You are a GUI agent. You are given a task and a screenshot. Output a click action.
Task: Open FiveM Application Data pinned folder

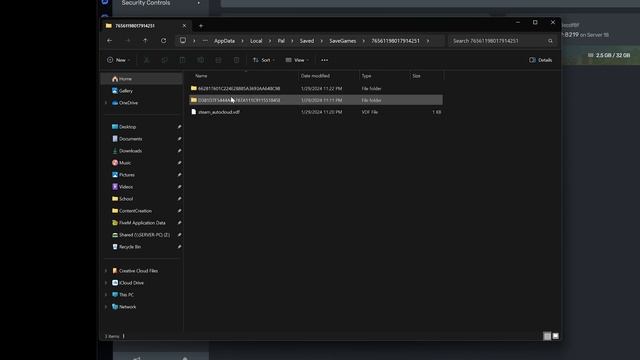coord(142,223)
